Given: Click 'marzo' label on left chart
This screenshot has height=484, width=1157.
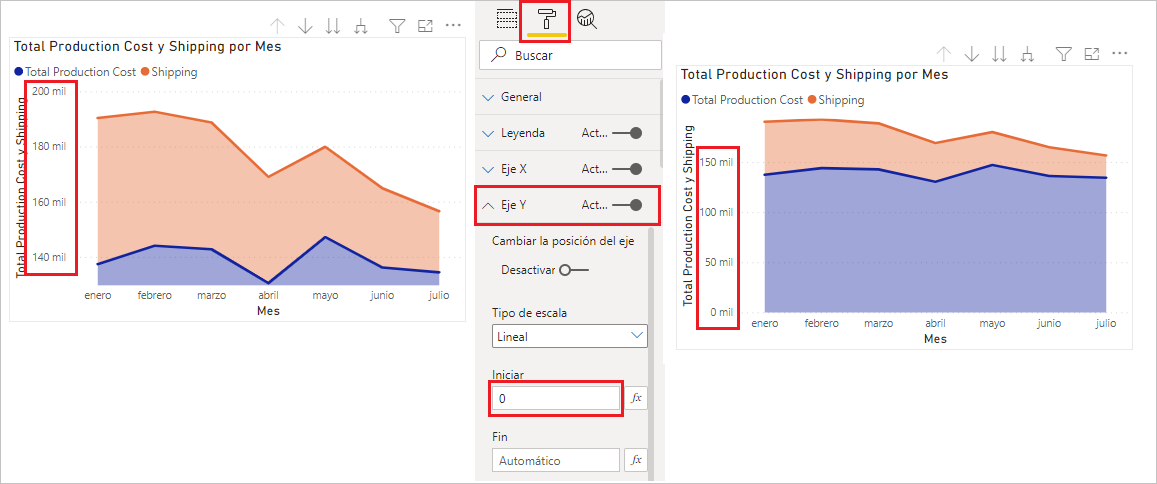Looking at the screenshot, I should pos(211,295).
